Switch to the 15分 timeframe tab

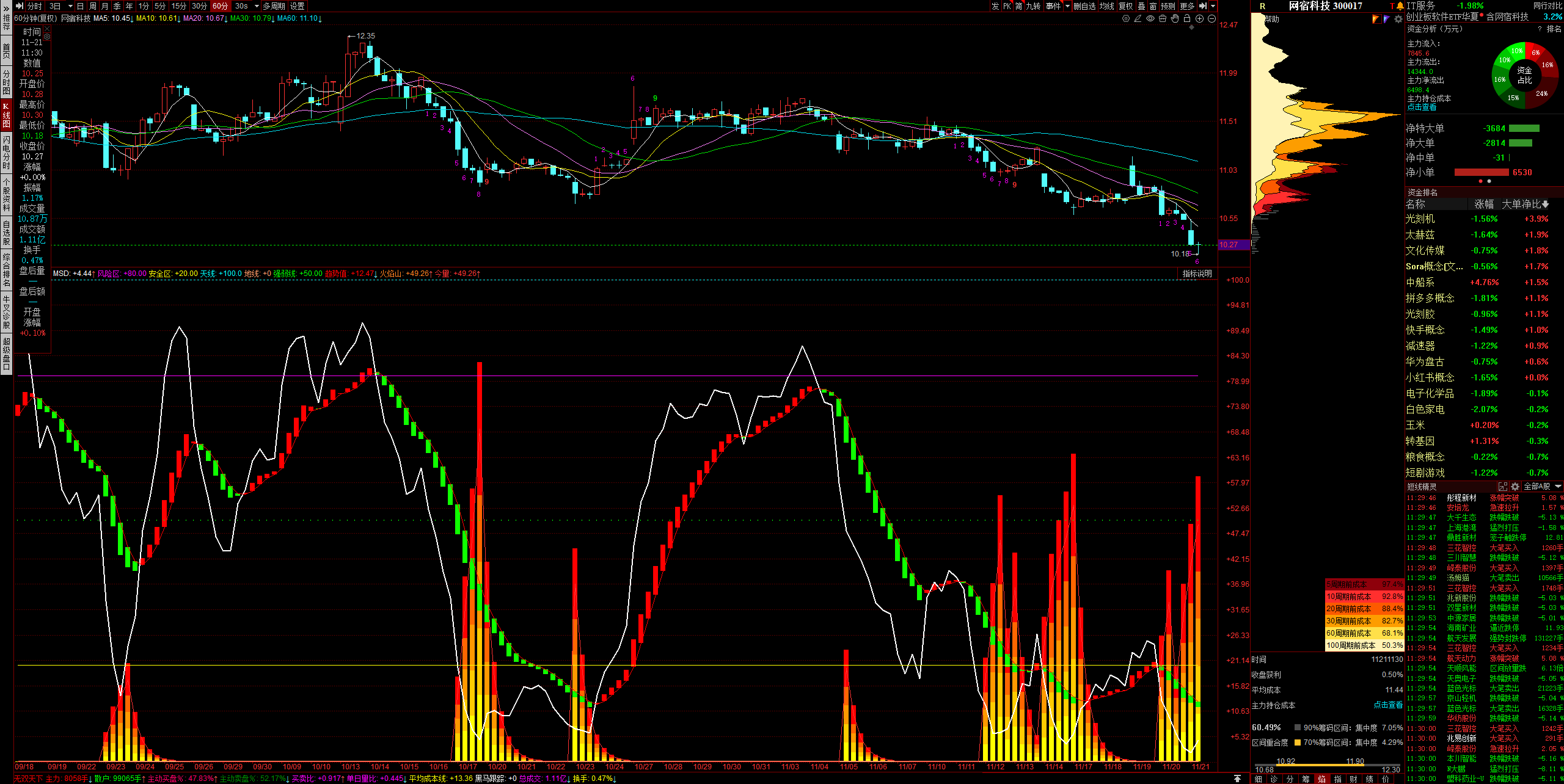coord(179,6)
